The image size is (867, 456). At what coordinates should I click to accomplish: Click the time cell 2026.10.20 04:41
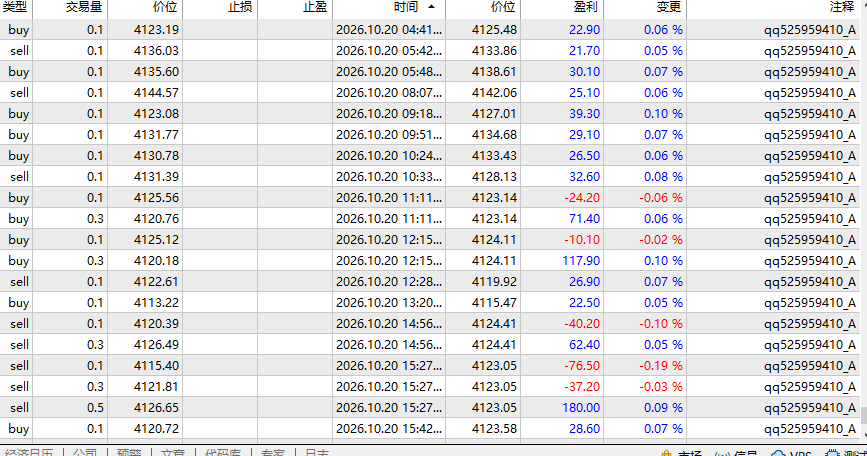[389, 30]
